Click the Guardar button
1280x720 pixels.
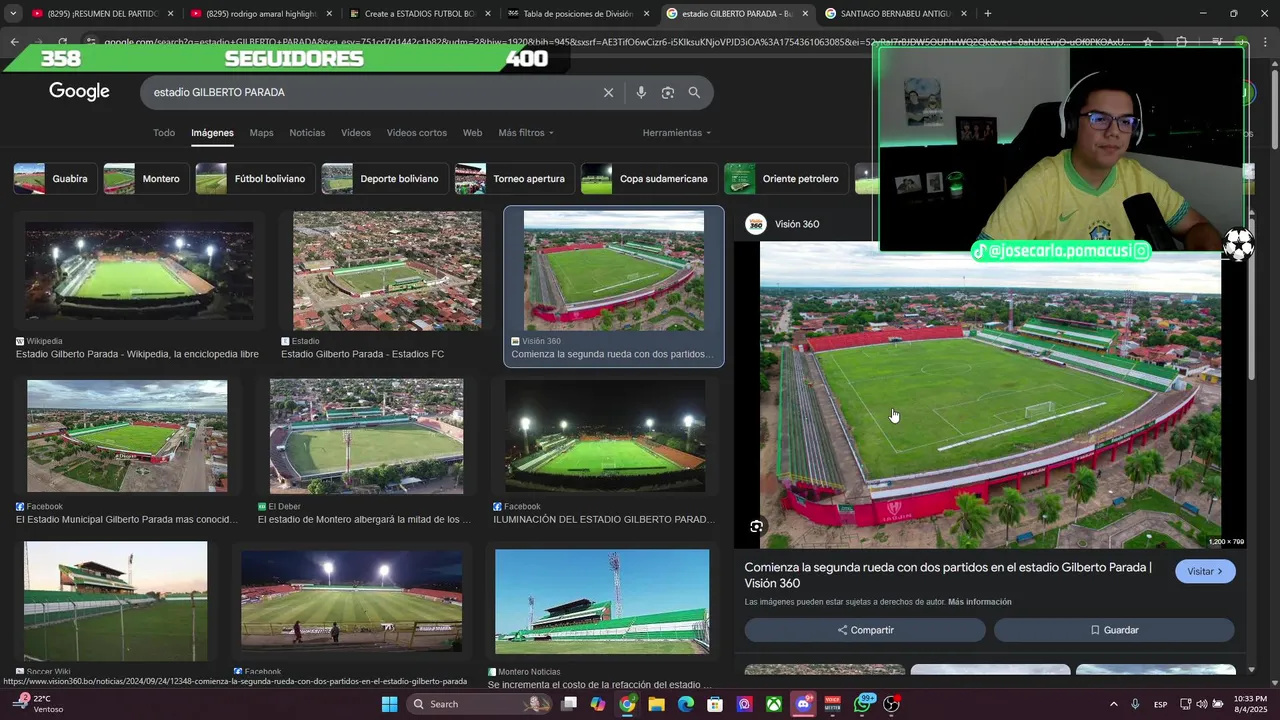1114,630
